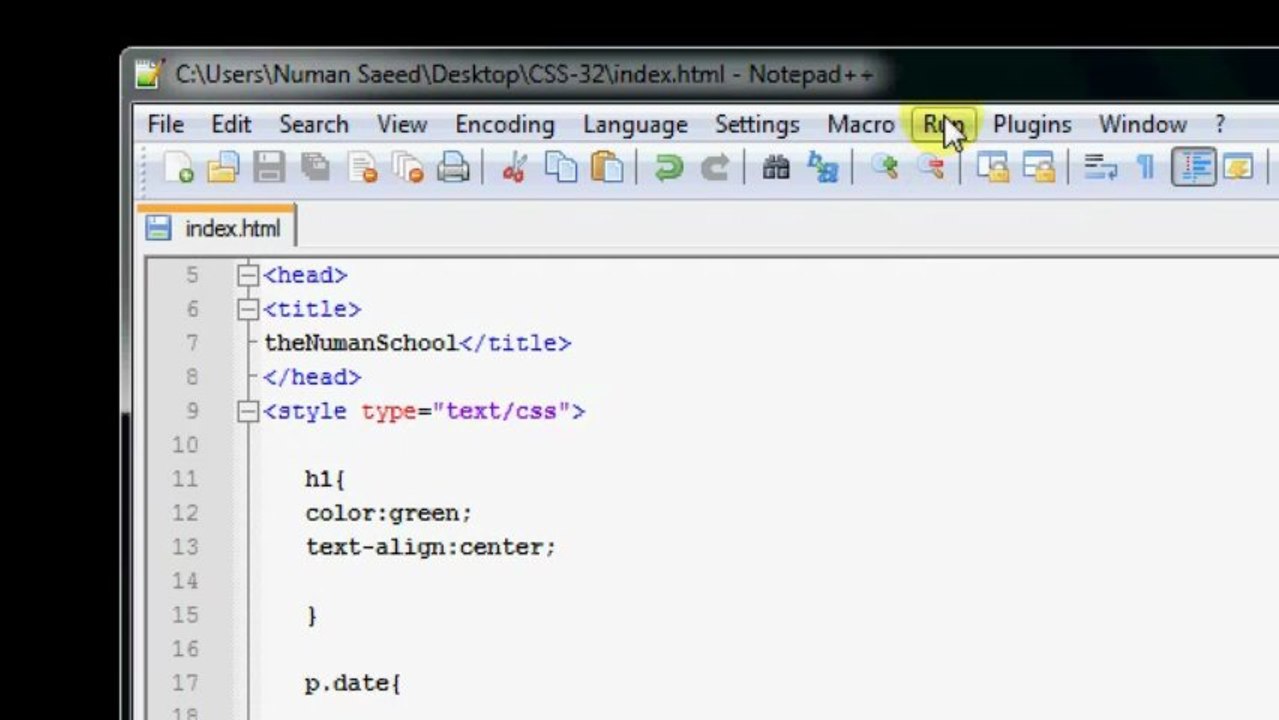Image resolution: width=1279 pixels, height=720 pixels.
Task: Click the text-align:center; declaration
Action: (x=430, y=547)
